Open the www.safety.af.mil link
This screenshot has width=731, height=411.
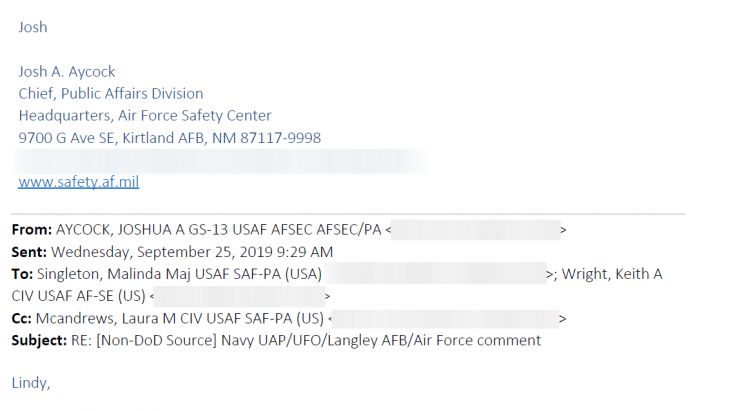[79, 182]
